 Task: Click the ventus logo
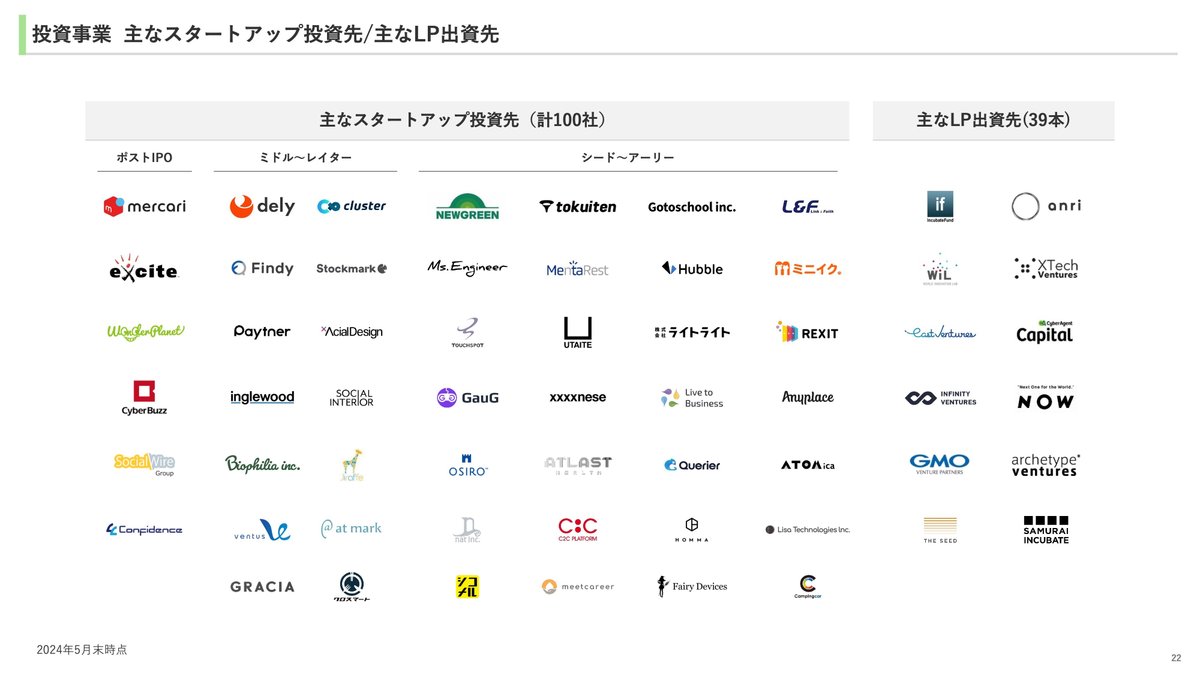click(262, 530)
